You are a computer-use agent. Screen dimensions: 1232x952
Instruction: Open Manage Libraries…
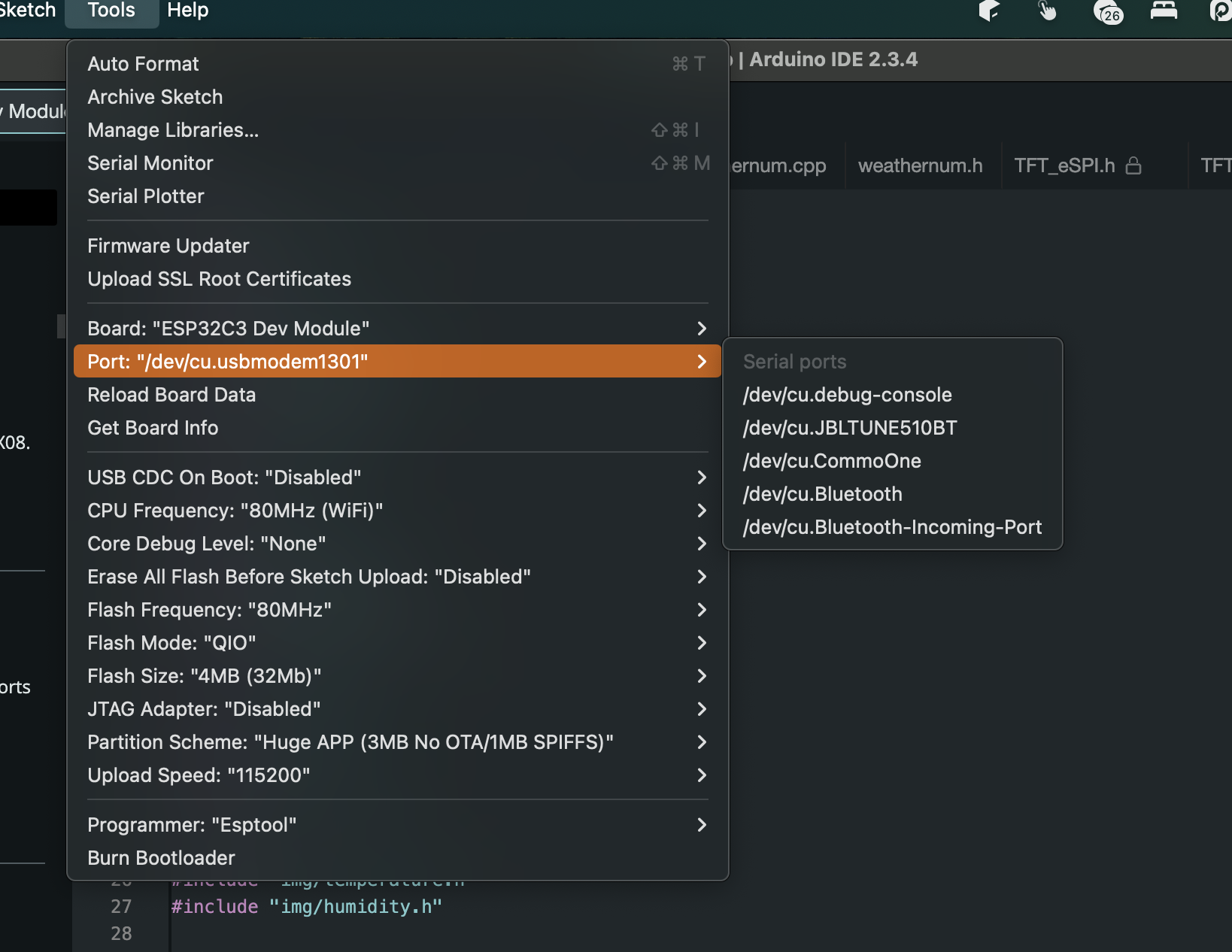(x=398, y=130)
